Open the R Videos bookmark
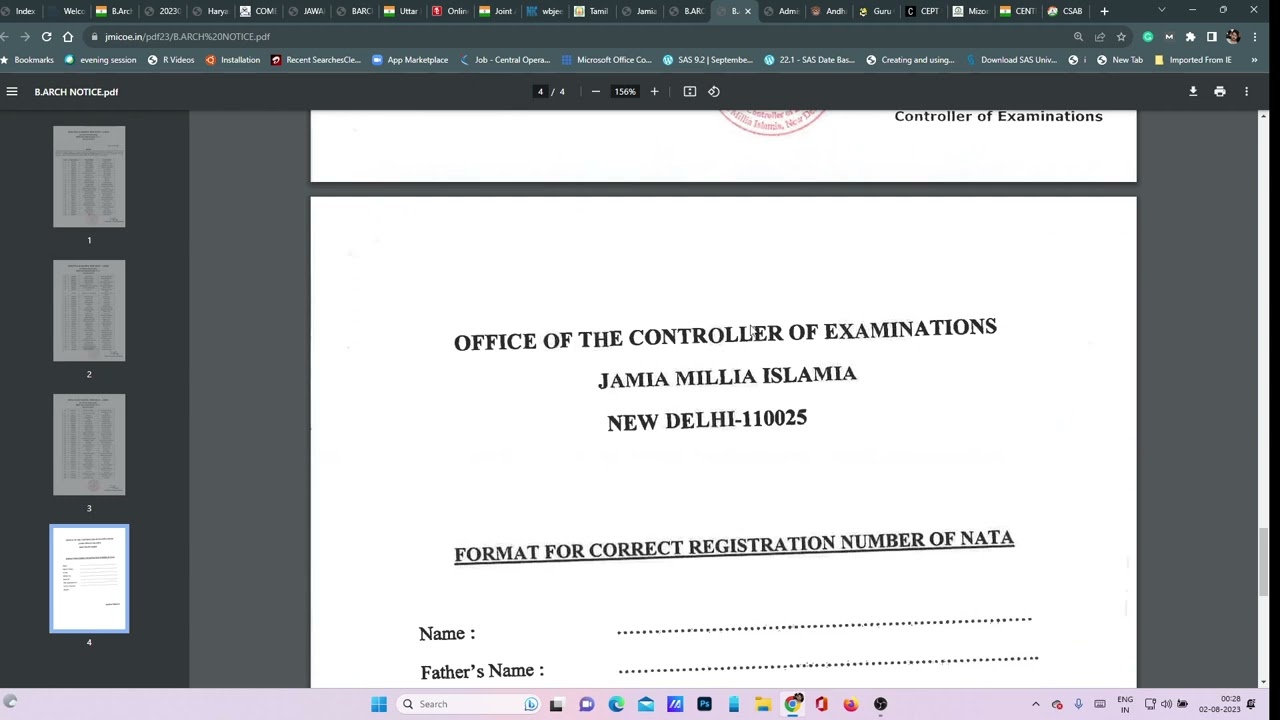Image resolution: width=1280 pixels, height=720 pixels. (x=171, y=60)
